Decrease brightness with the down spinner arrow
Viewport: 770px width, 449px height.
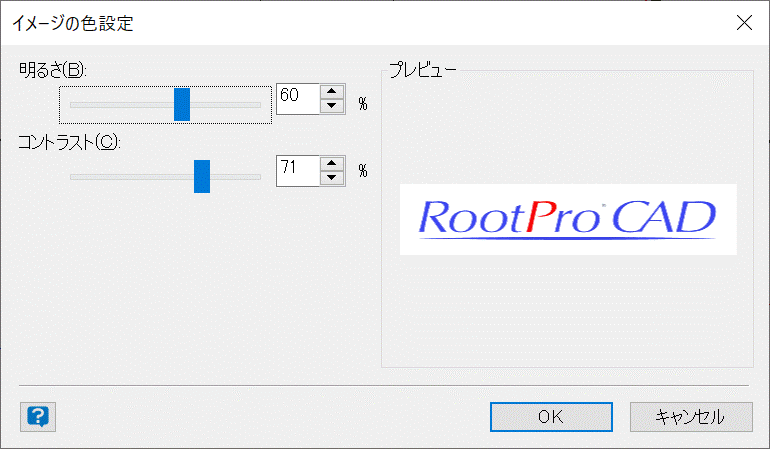click(x=332, y=106)
